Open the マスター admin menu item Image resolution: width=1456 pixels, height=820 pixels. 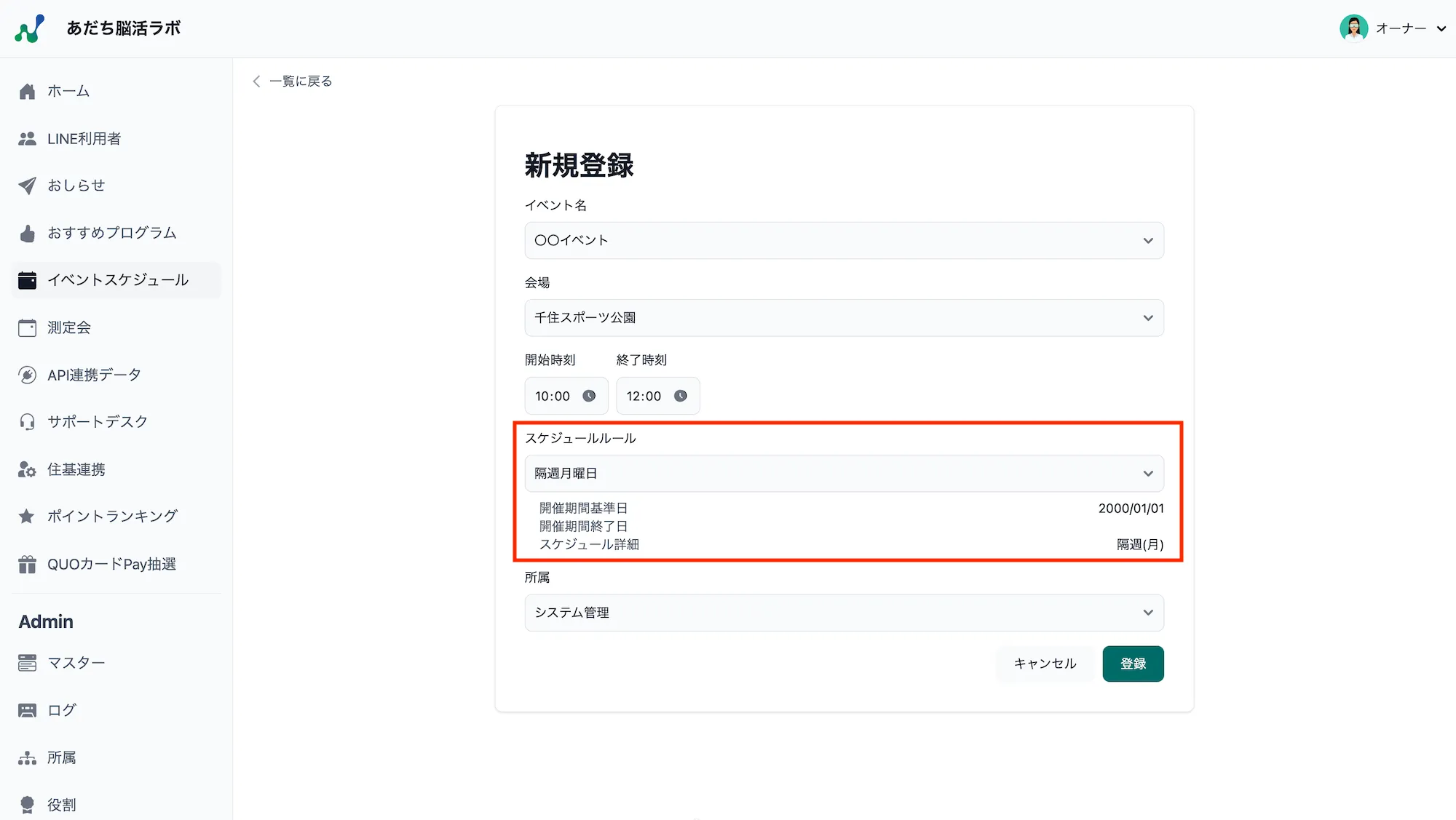(x=76, y=663)
